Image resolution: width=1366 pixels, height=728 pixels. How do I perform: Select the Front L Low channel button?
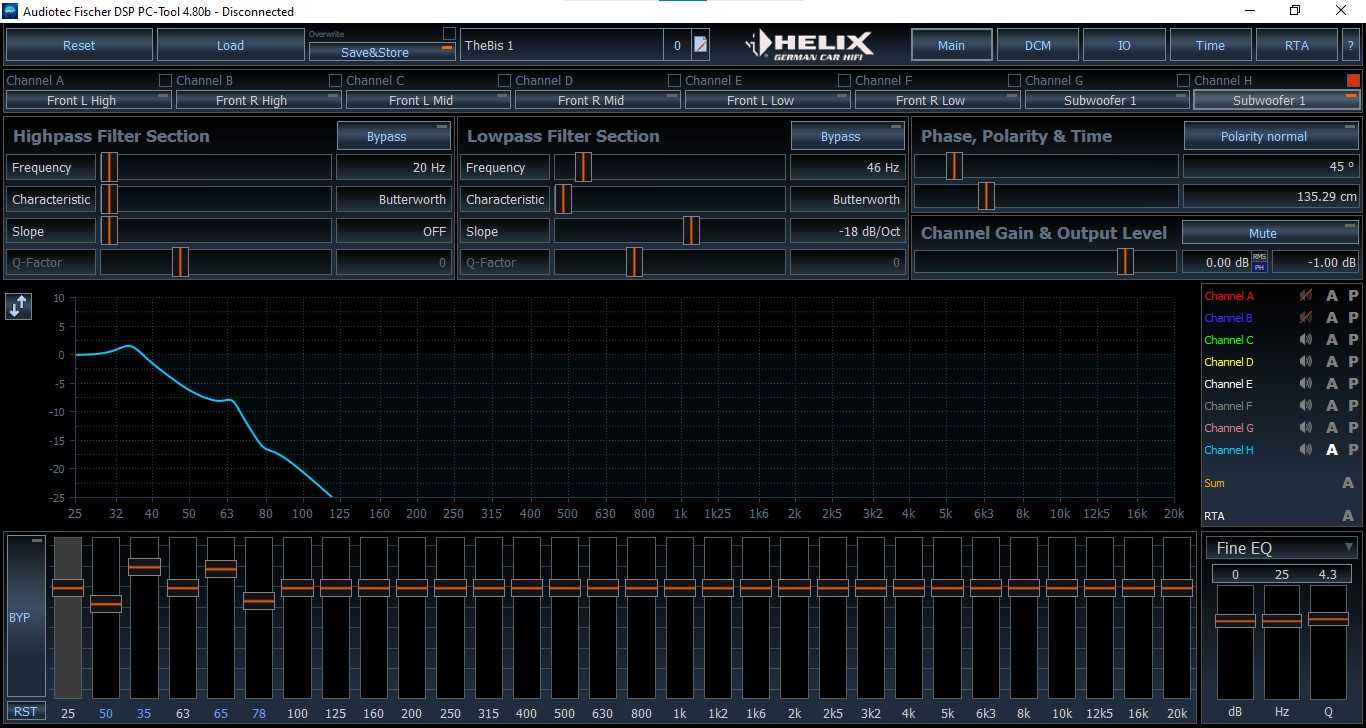tap(768, 100)
